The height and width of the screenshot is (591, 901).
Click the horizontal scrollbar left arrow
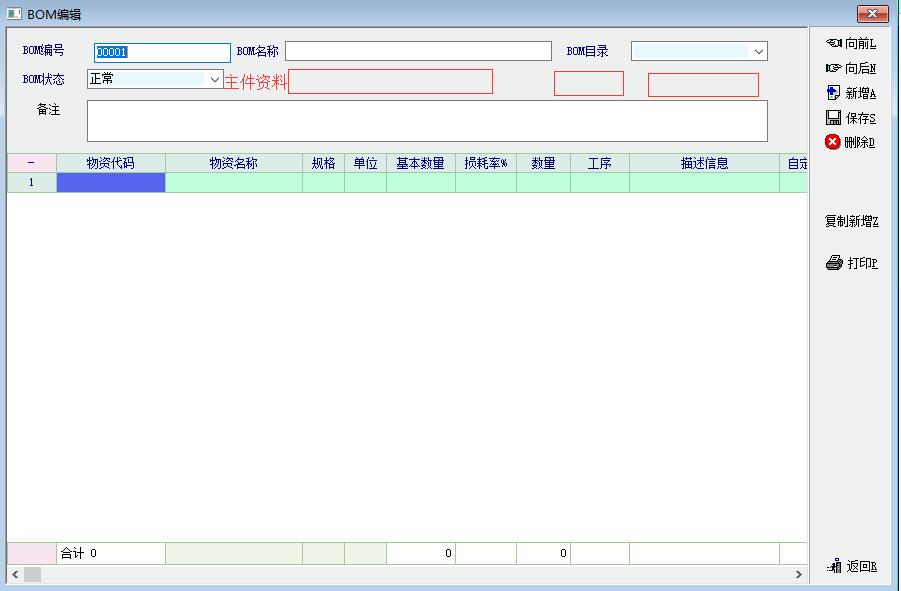15,575
